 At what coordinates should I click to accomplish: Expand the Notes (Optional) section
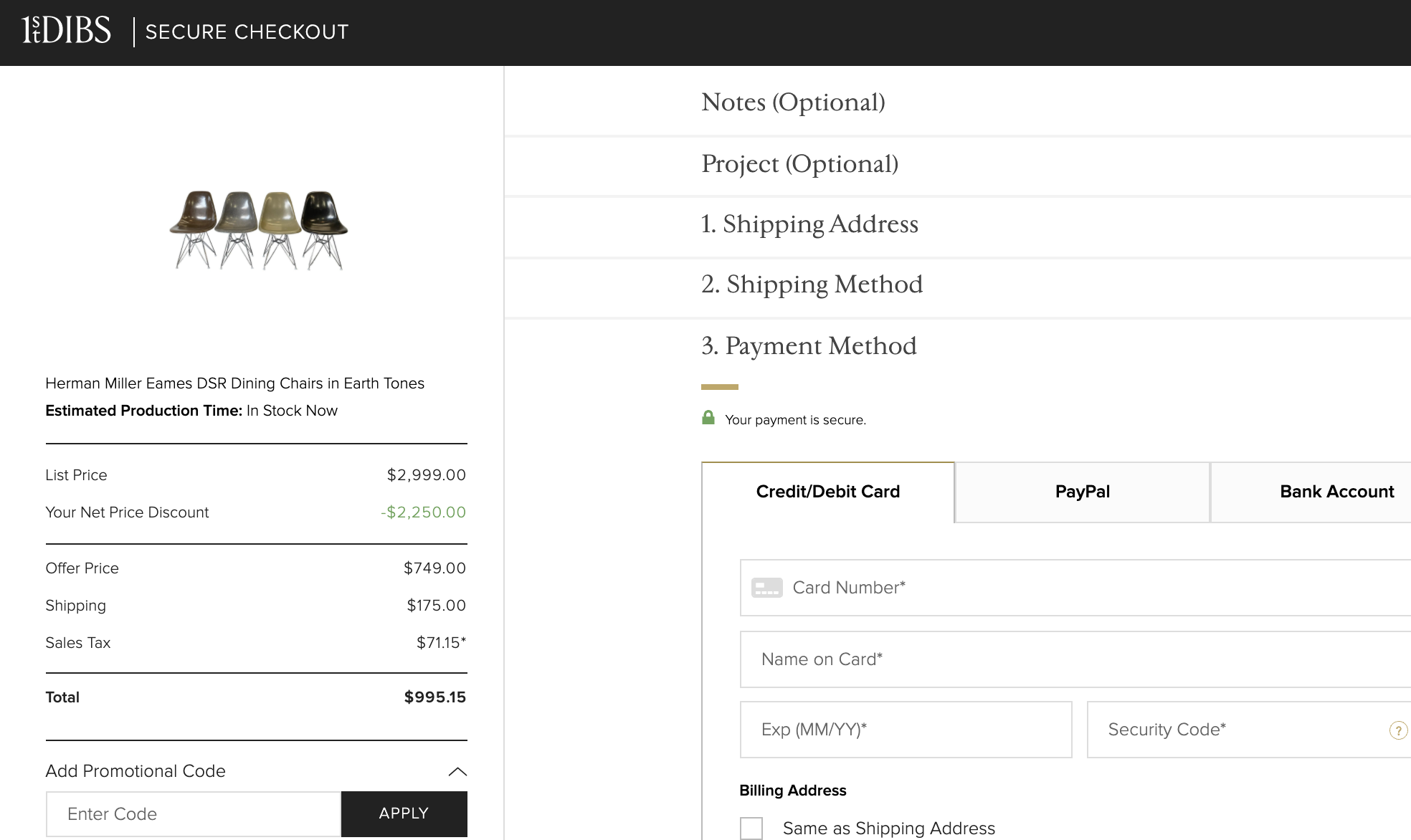793,102
